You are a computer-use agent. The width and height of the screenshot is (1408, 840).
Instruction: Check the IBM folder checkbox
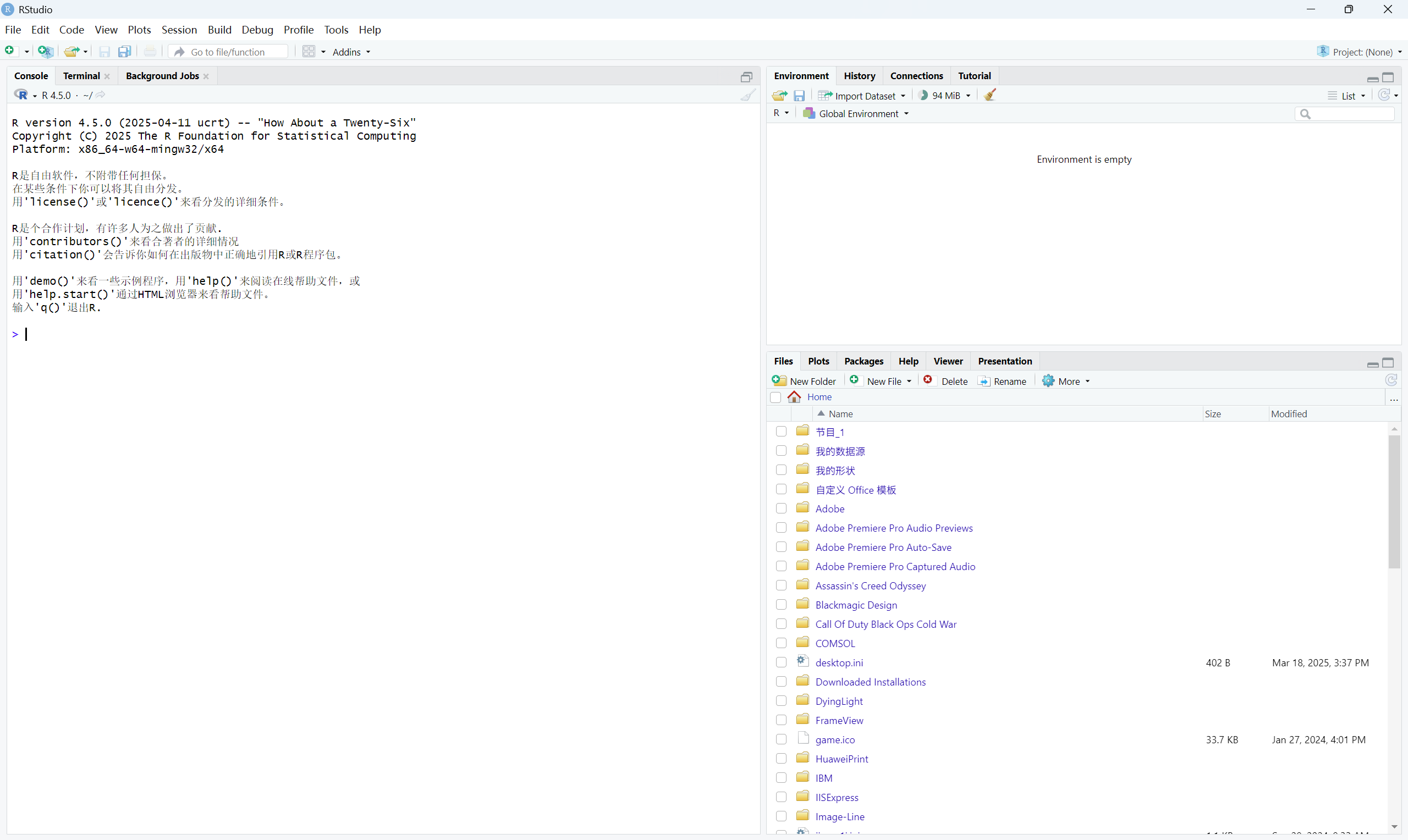tap(782, 778)
